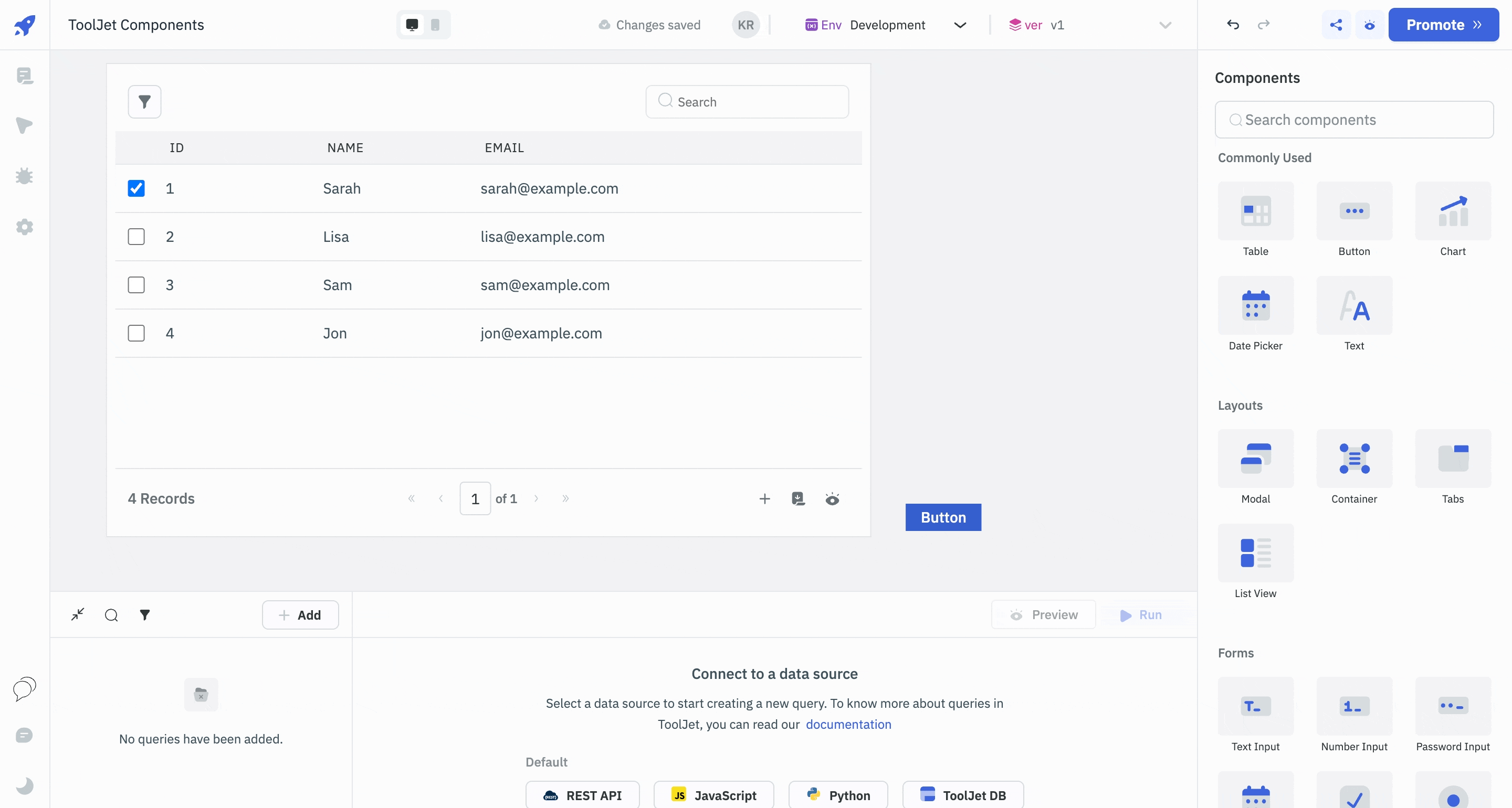Screen dimensions: 1512x808
Task: Click the Promote button
Action: click(x=1443, y=25)
